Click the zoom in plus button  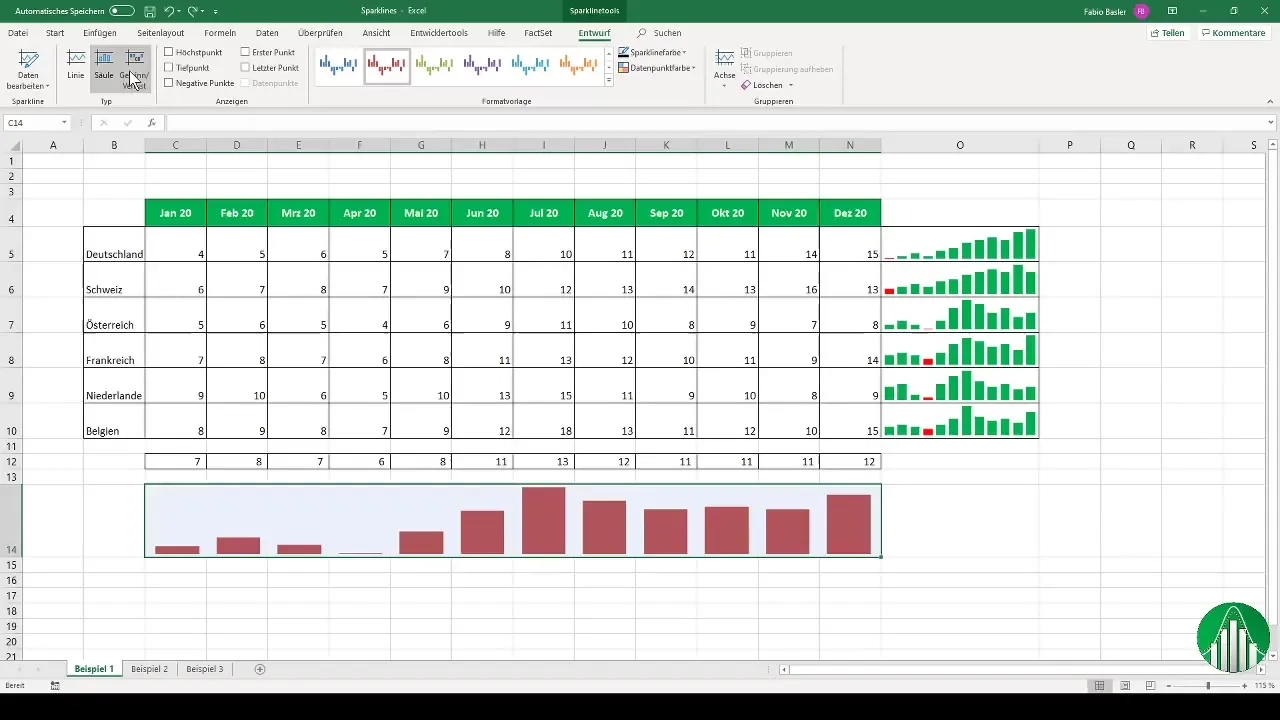tap(1244, 686)
